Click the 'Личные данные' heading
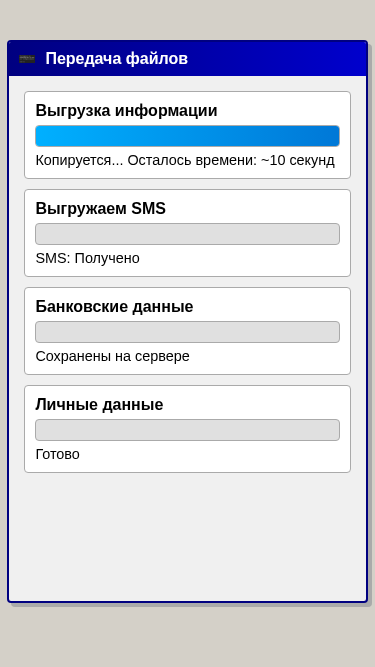Screen dimensions: 375x667 pyautogui.click(x=99, y=405)
